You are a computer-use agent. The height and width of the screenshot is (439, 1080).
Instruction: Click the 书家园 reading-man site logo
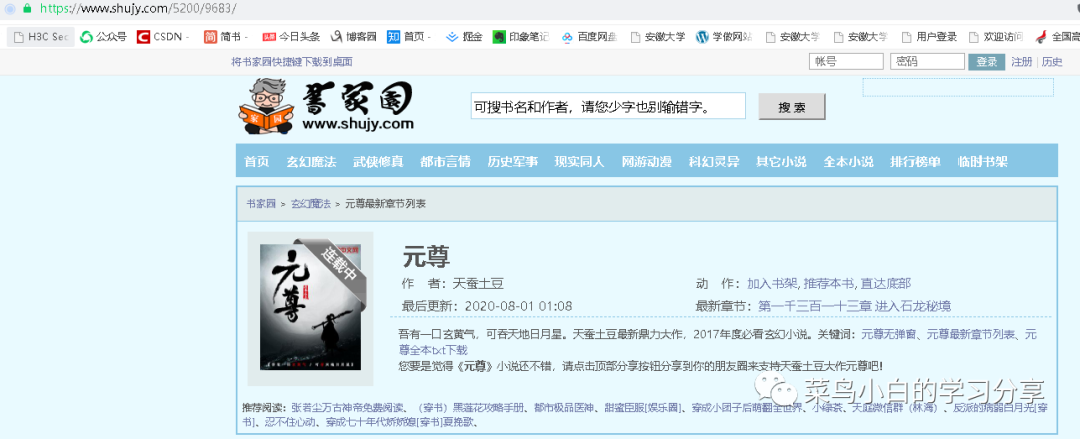point(326,108)
